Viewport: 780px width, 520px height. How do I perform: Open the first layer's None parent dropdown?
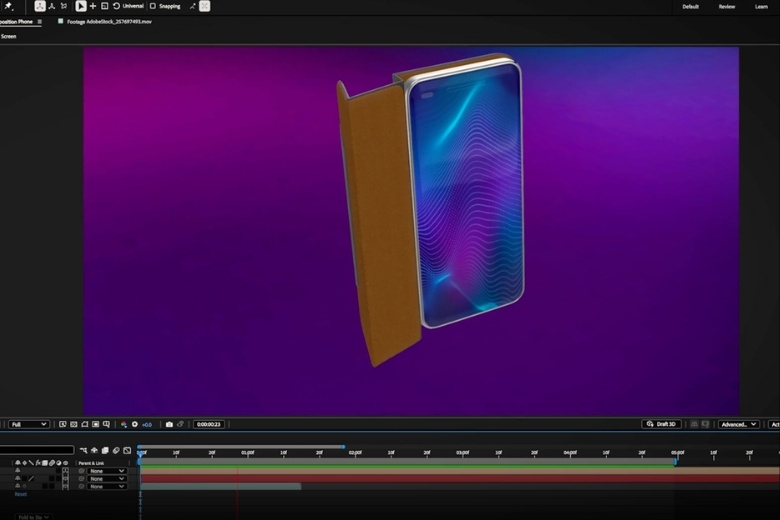[106, 471]
